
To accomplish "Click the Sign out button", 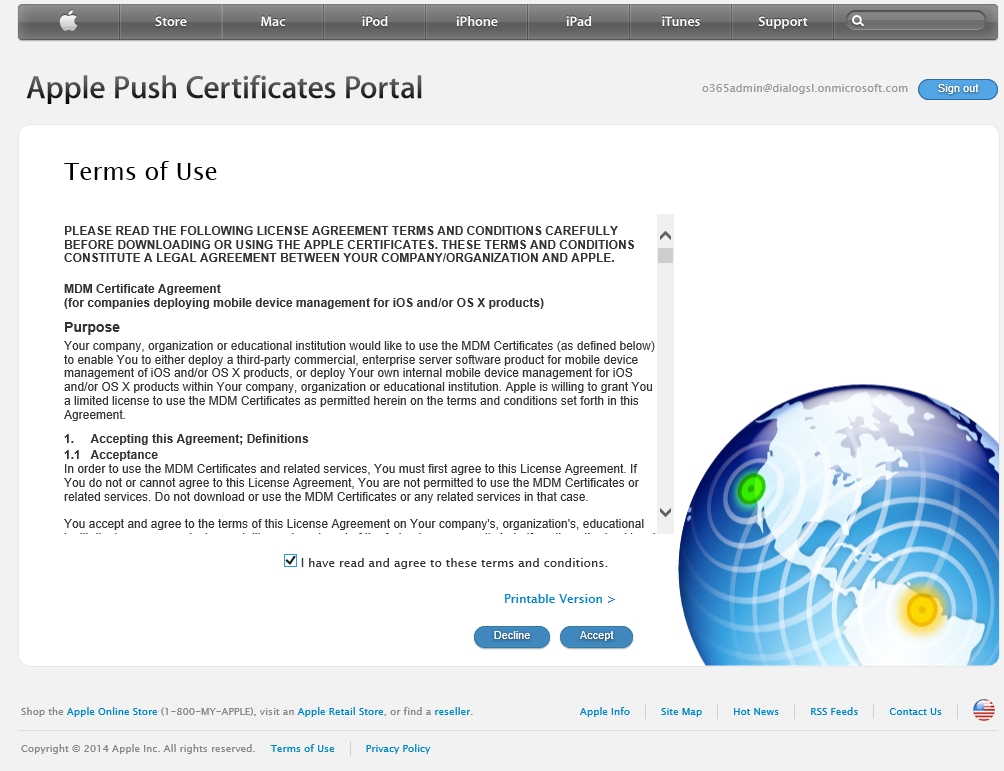I will pos(958,89).
